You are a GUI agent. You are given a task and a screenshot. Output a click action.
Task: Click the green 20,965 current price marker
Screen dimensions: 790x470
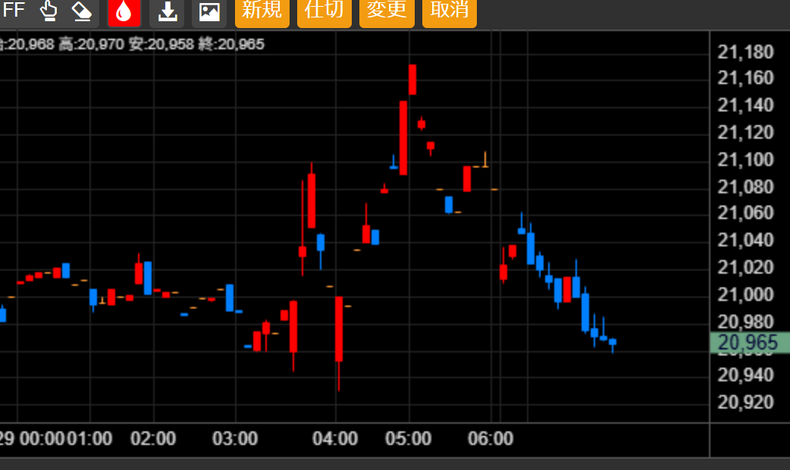click(x=749, y=343)
